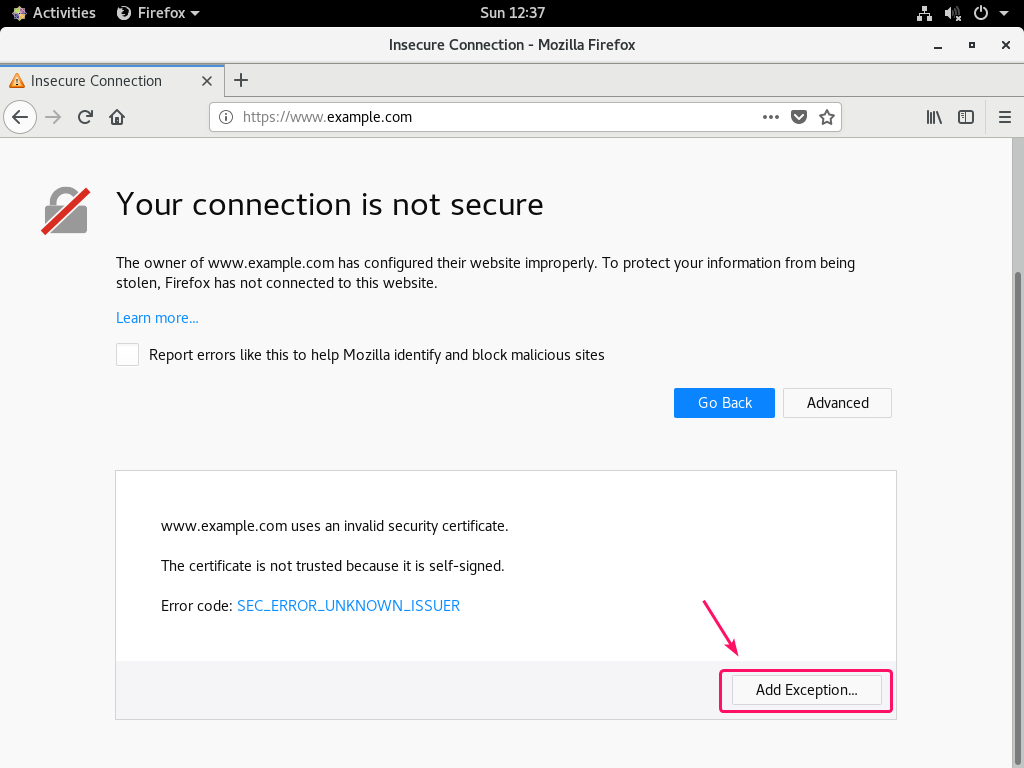This screenshot has height=768, width=1024.
Task: Expand the Firefox application menu in top bar
Action: [158, 13]
